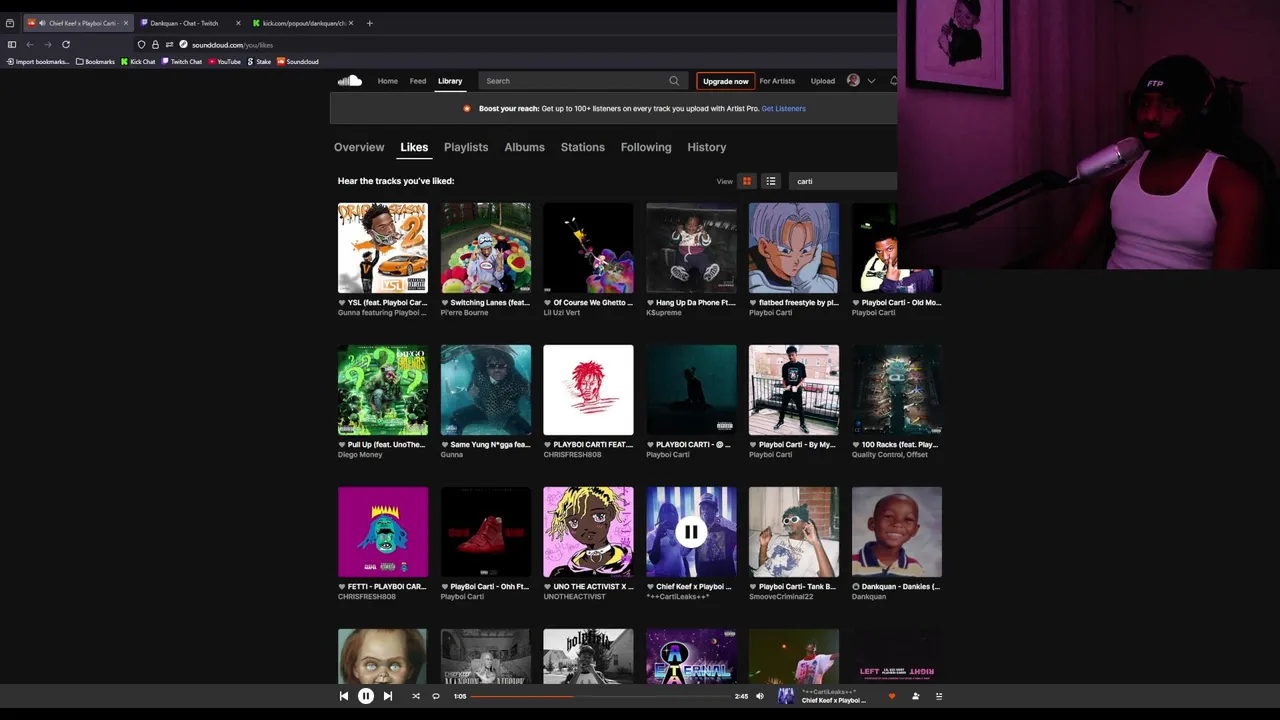Skip to previous track in player bar

point(344,696)
